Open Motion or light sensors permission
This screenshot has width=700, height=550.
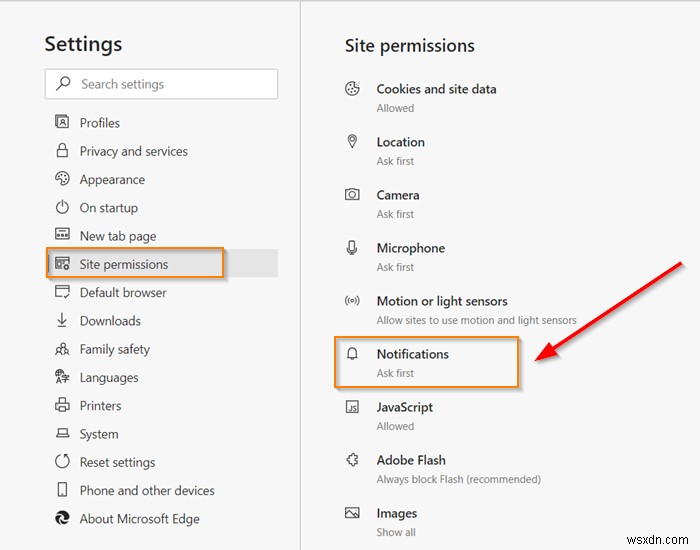(x=442, y=301)
